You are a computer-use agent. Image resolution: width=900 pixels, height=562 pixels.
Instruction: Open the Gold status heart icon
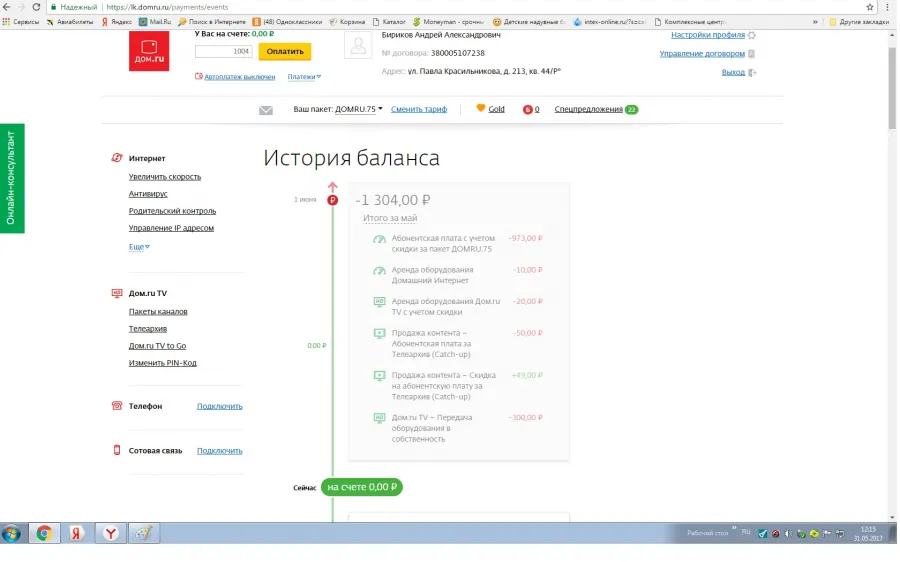(481, 108)
